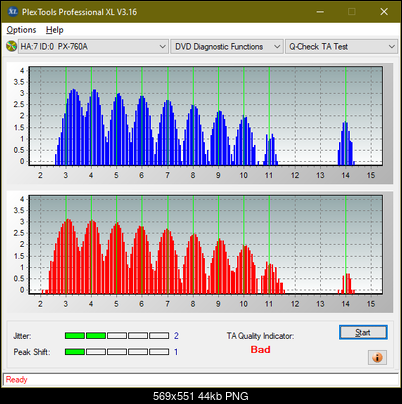
Task: Minimize the PlexTools window
Action: click(320, 12)
